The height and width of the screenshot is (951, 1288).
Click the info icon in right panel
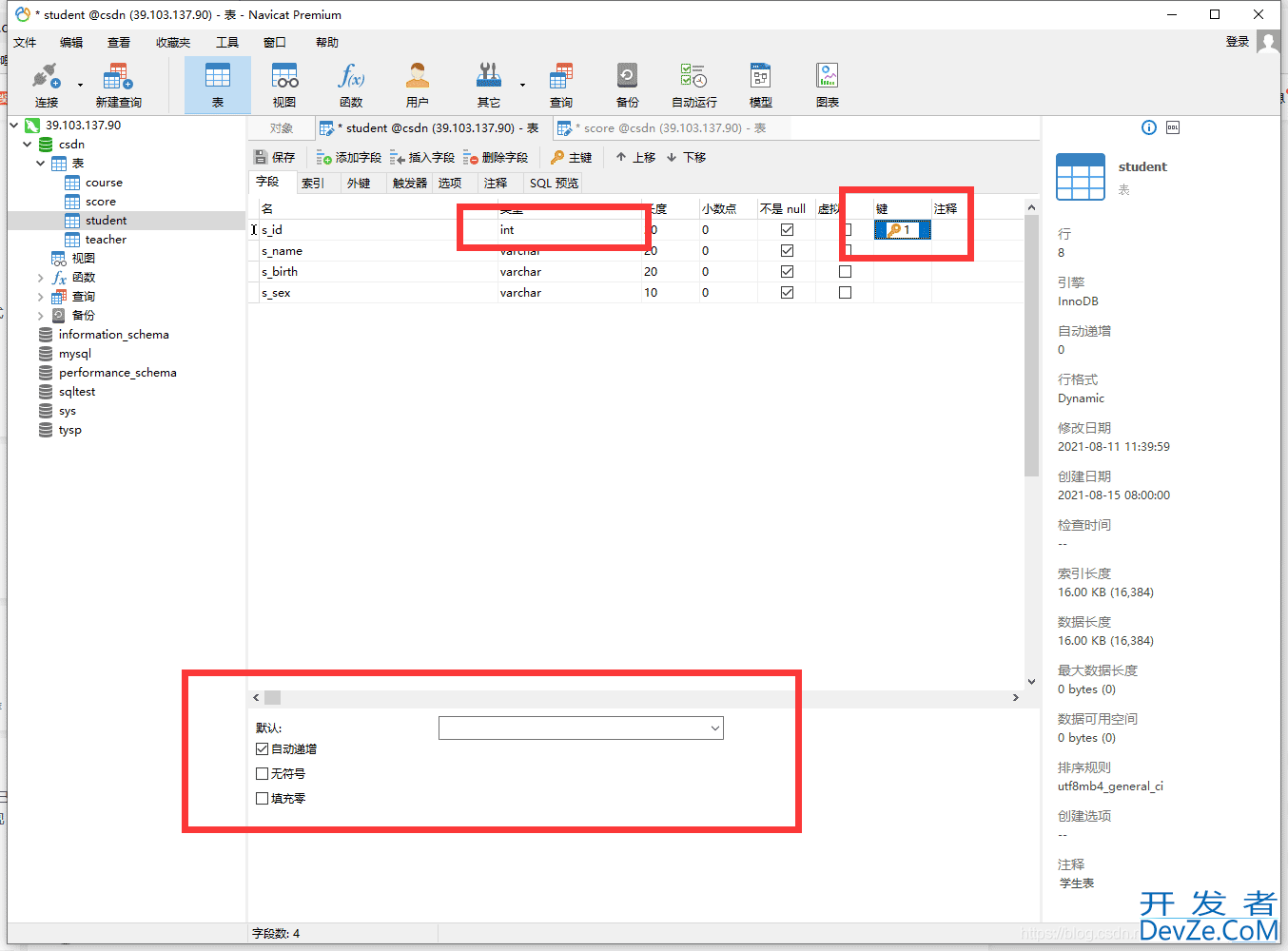click(1148, 127)
